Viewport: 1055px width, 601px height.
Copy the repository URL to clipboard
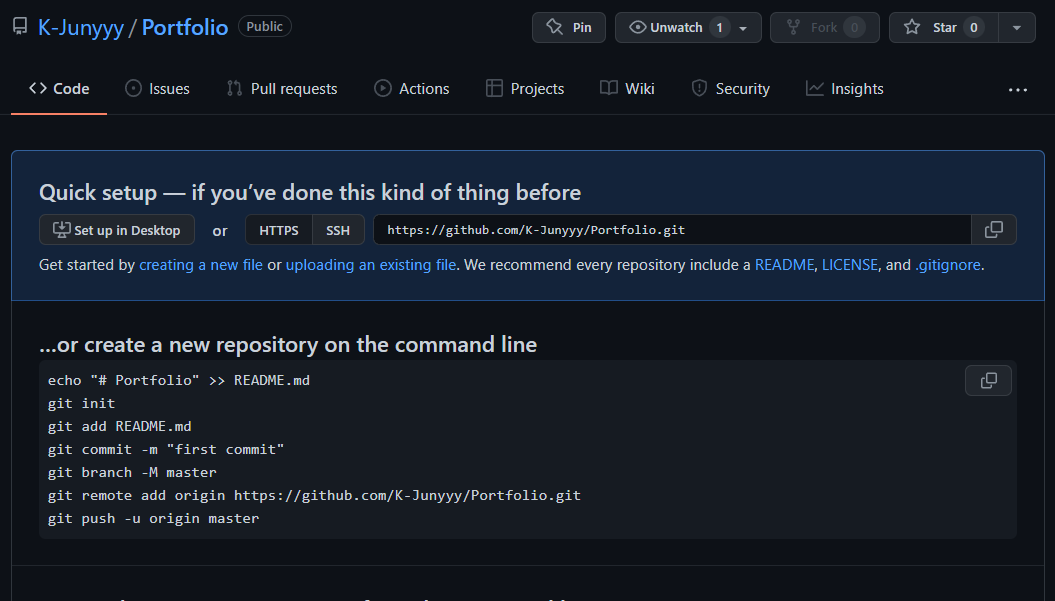994,230
